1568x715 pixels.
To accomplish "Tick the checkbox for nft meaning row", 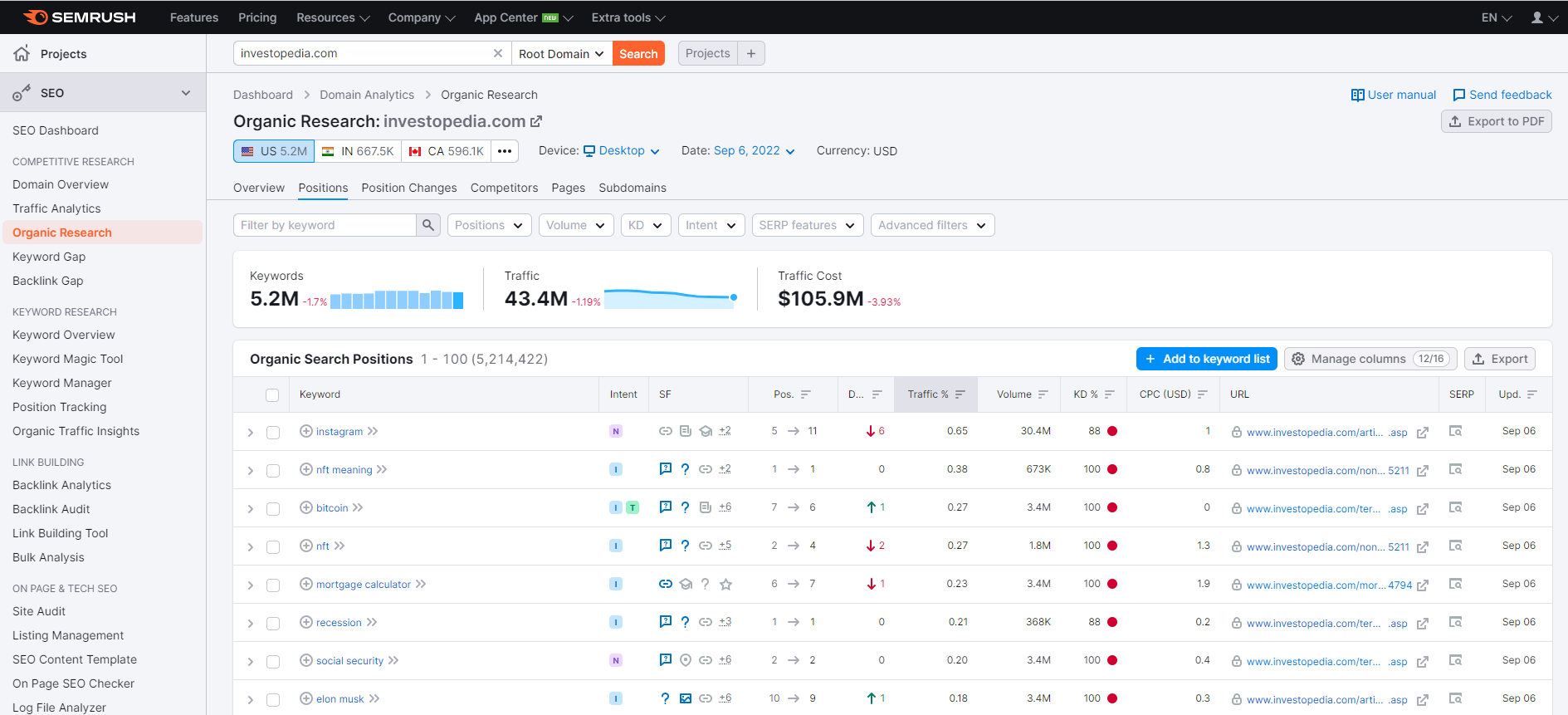I will click(x=273, y=471).
